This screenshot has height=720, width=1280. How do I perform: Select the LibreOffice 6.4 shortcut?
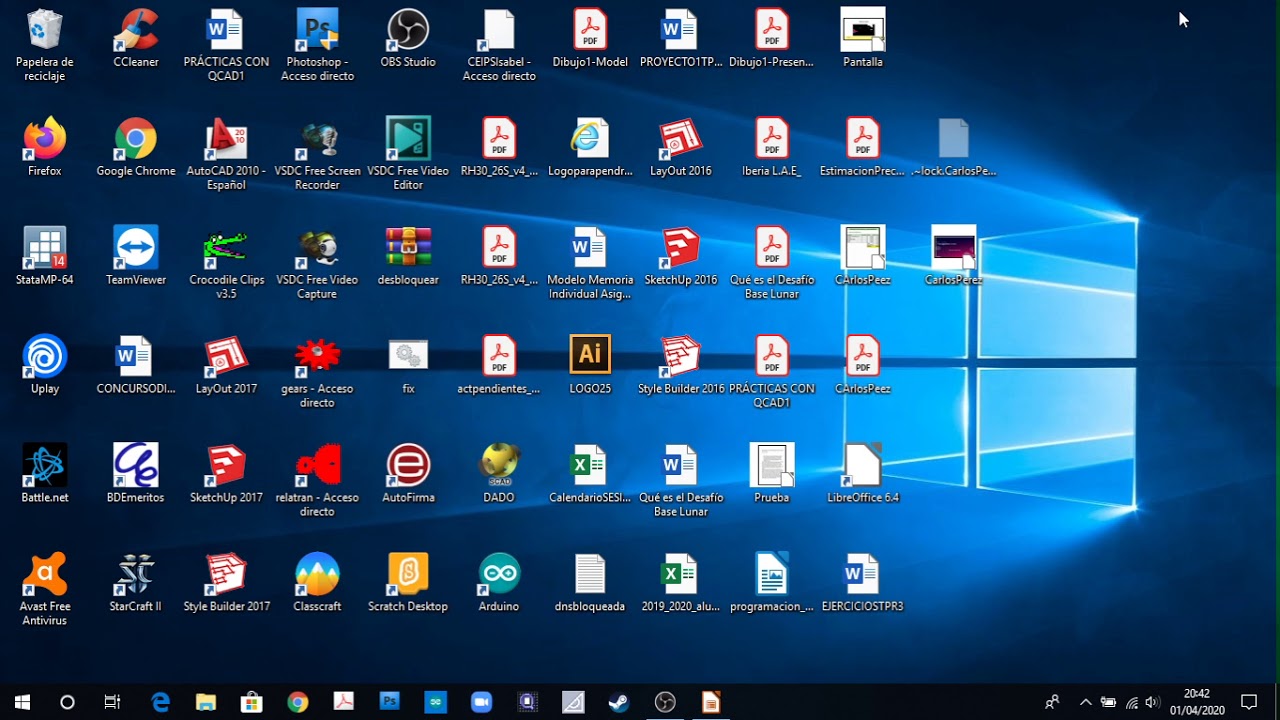tap(863, 466)
